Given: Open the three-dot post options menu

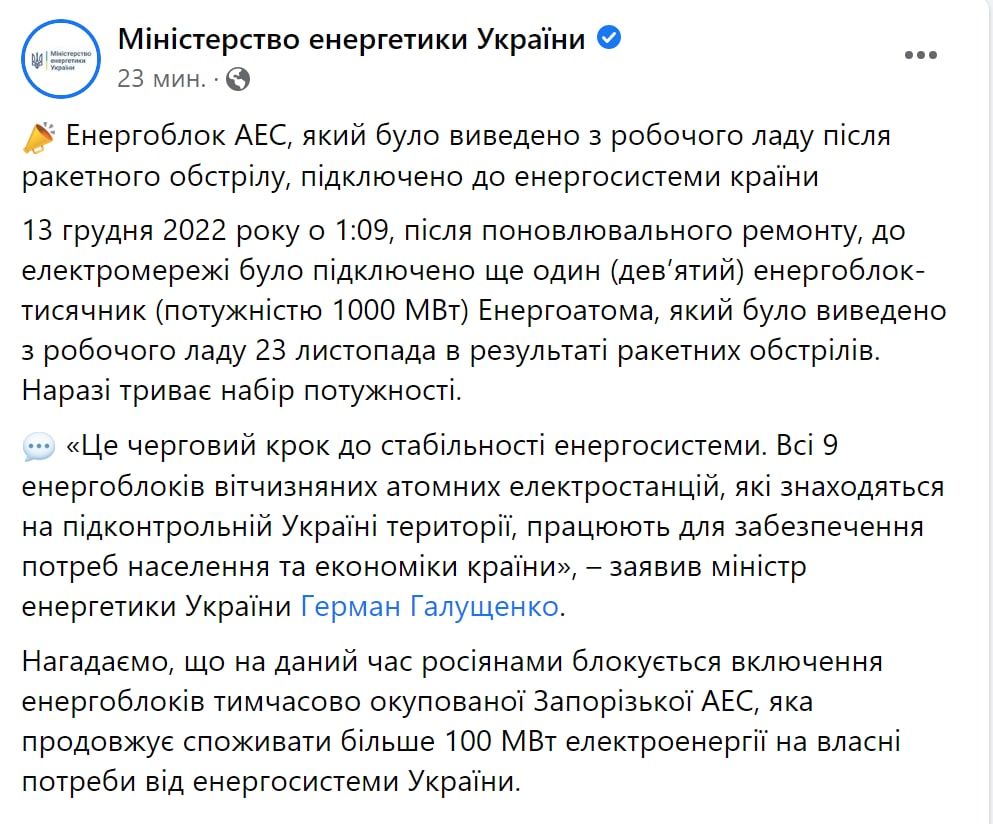Looking at the screenshot, I should coord(920,56).
